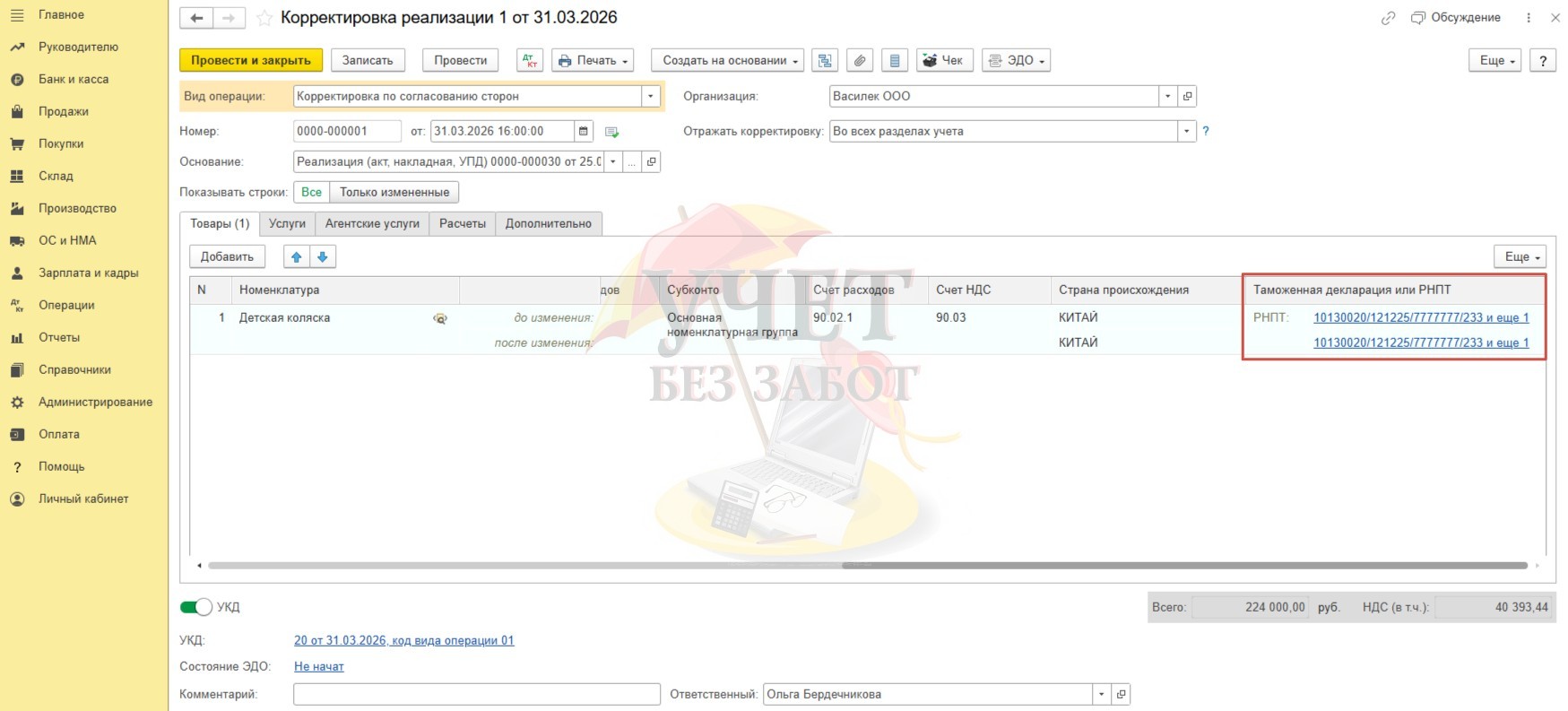Click the paperclip attachments icon
1568x711 pixels.
[859, 60]
